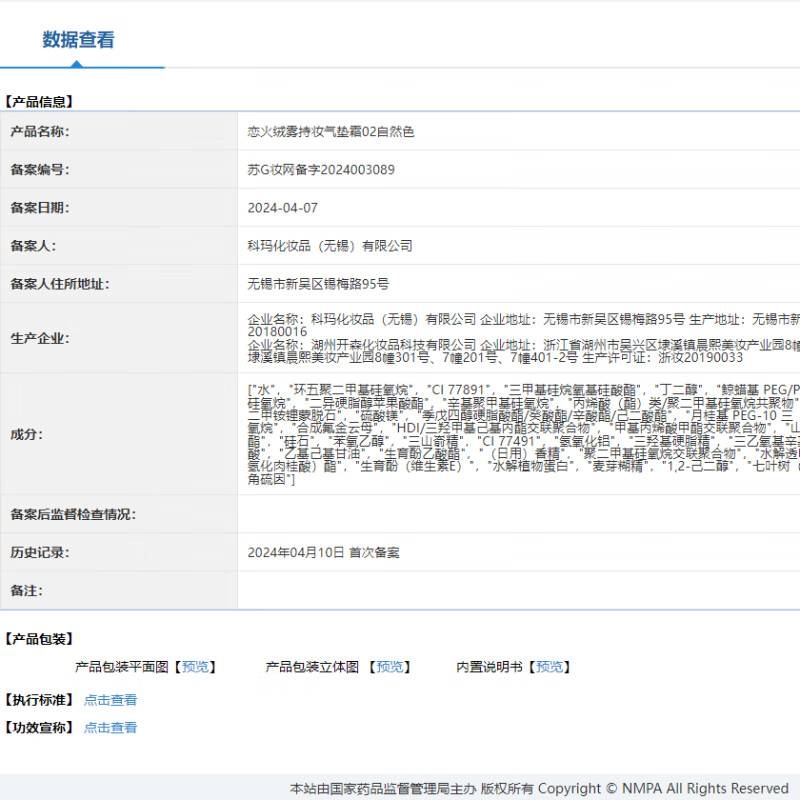This screenshot has width=800, height=800.
Task: Click the 【产品信息】 section heading
Action: [x=39, y=102]
